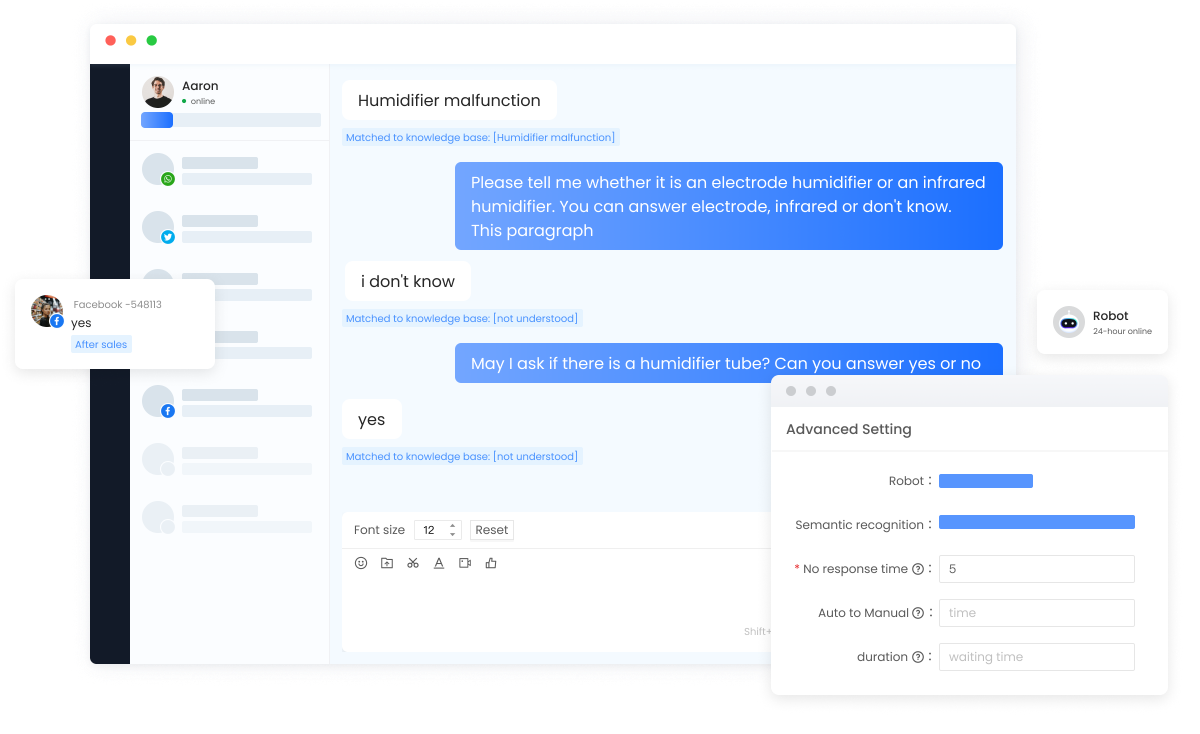This screenshot has height=734, width=1200.
Task: Click help icon beside Auto to Manual
Action: pos(918,613)
